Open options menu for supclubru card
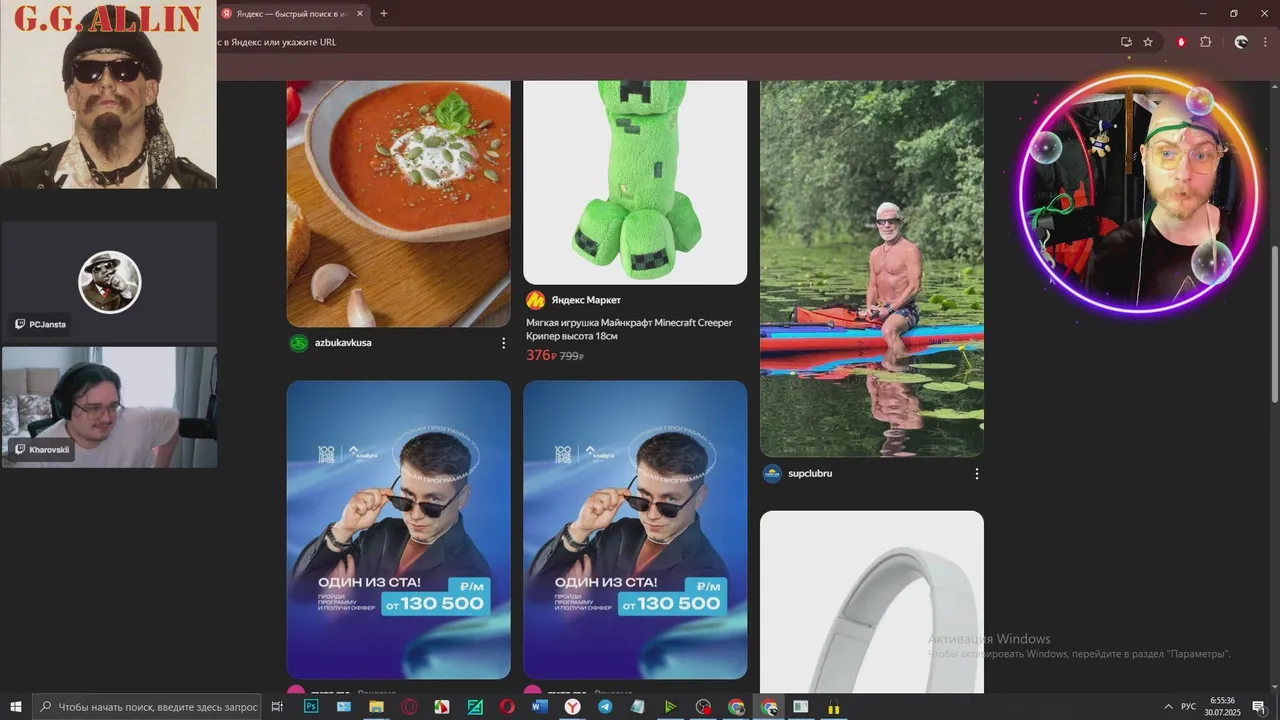Viewport: 1280px width, 720px height. (977, 474)
